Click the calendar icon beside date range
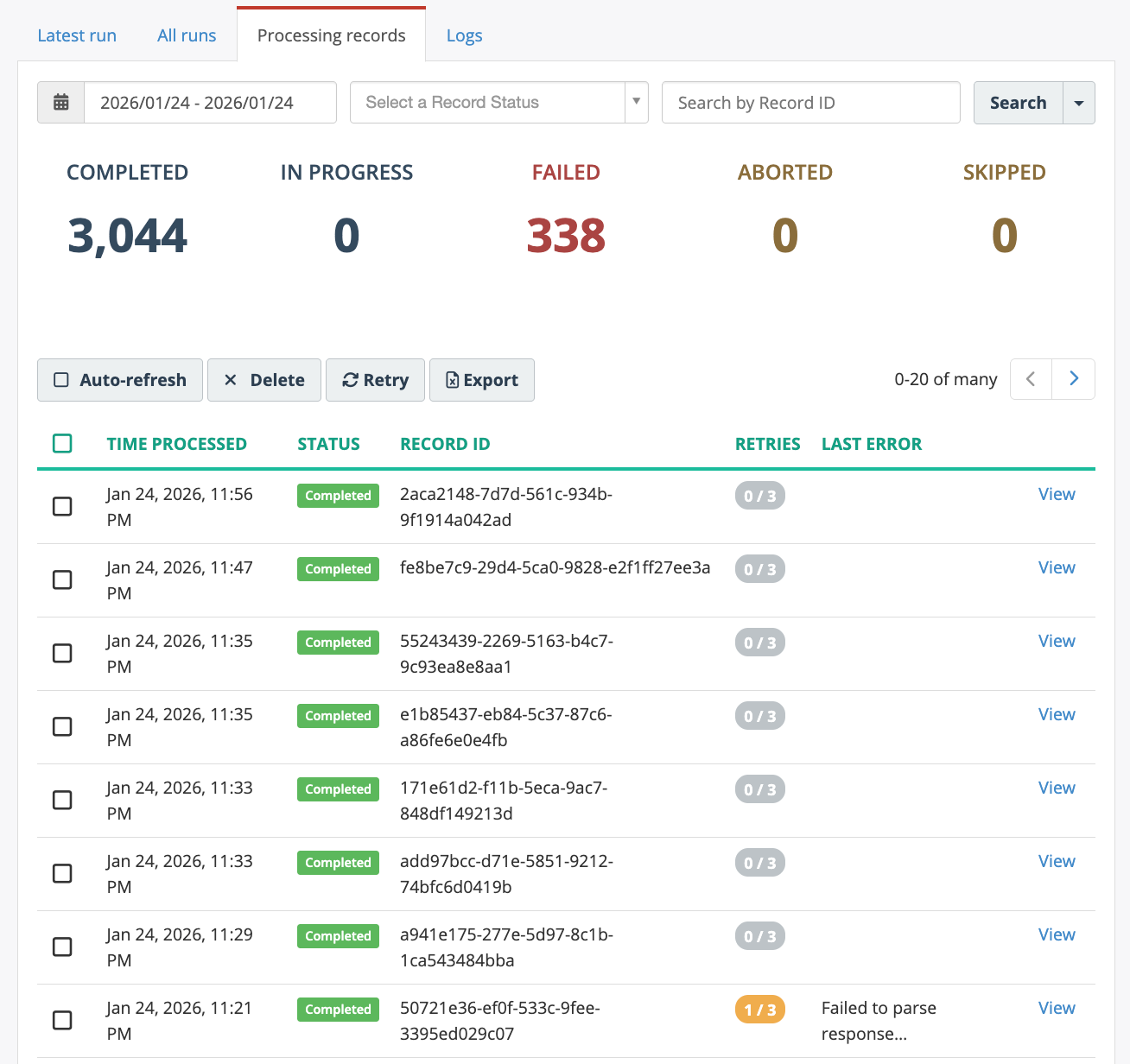The image size is (1130, 1064). (61, 103)
